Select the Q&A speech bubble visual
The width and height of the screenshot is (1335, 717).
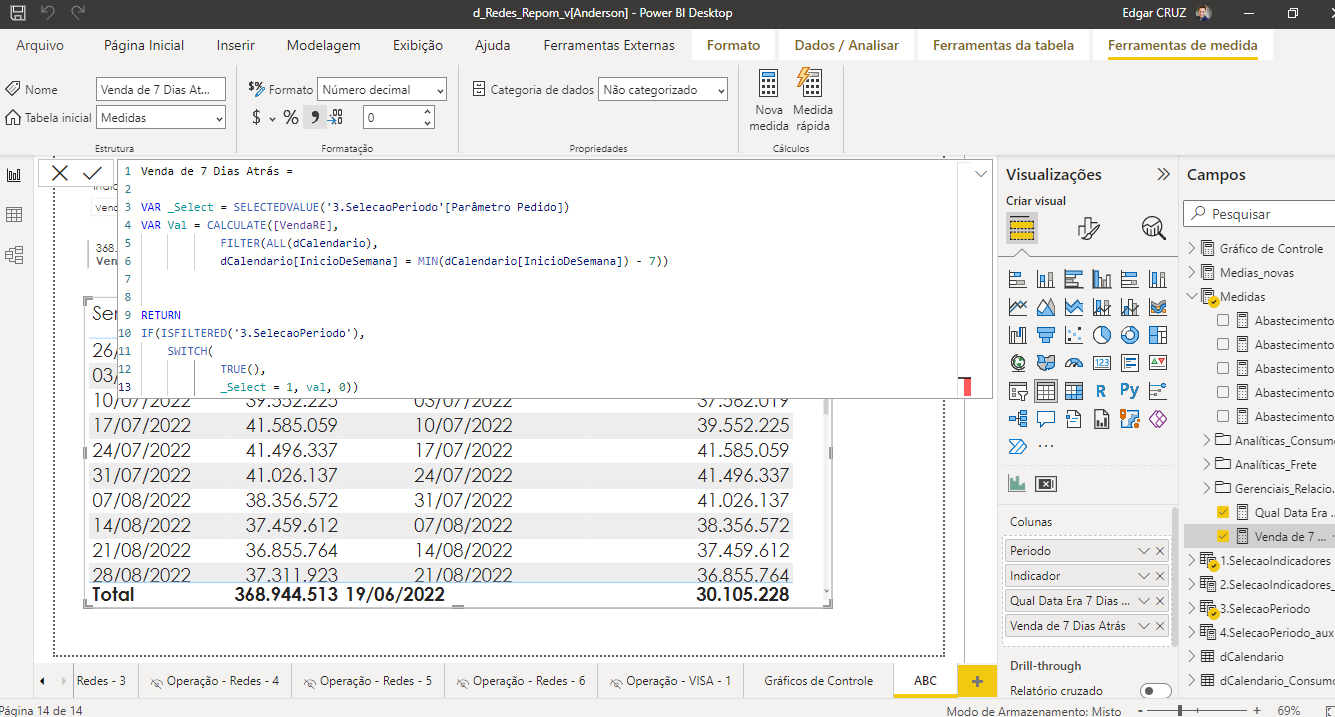(1046, 419)
